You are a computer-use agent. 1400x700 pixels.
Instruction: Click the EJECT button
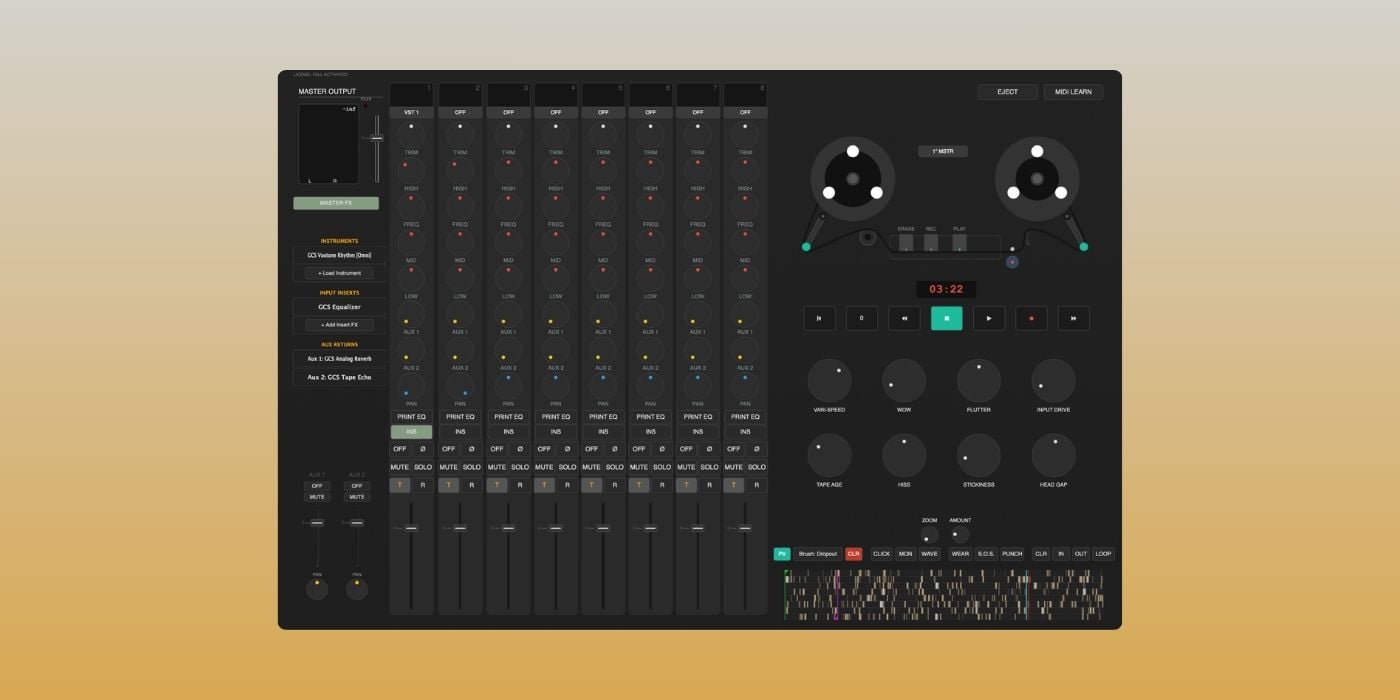tap(1008, 92)
